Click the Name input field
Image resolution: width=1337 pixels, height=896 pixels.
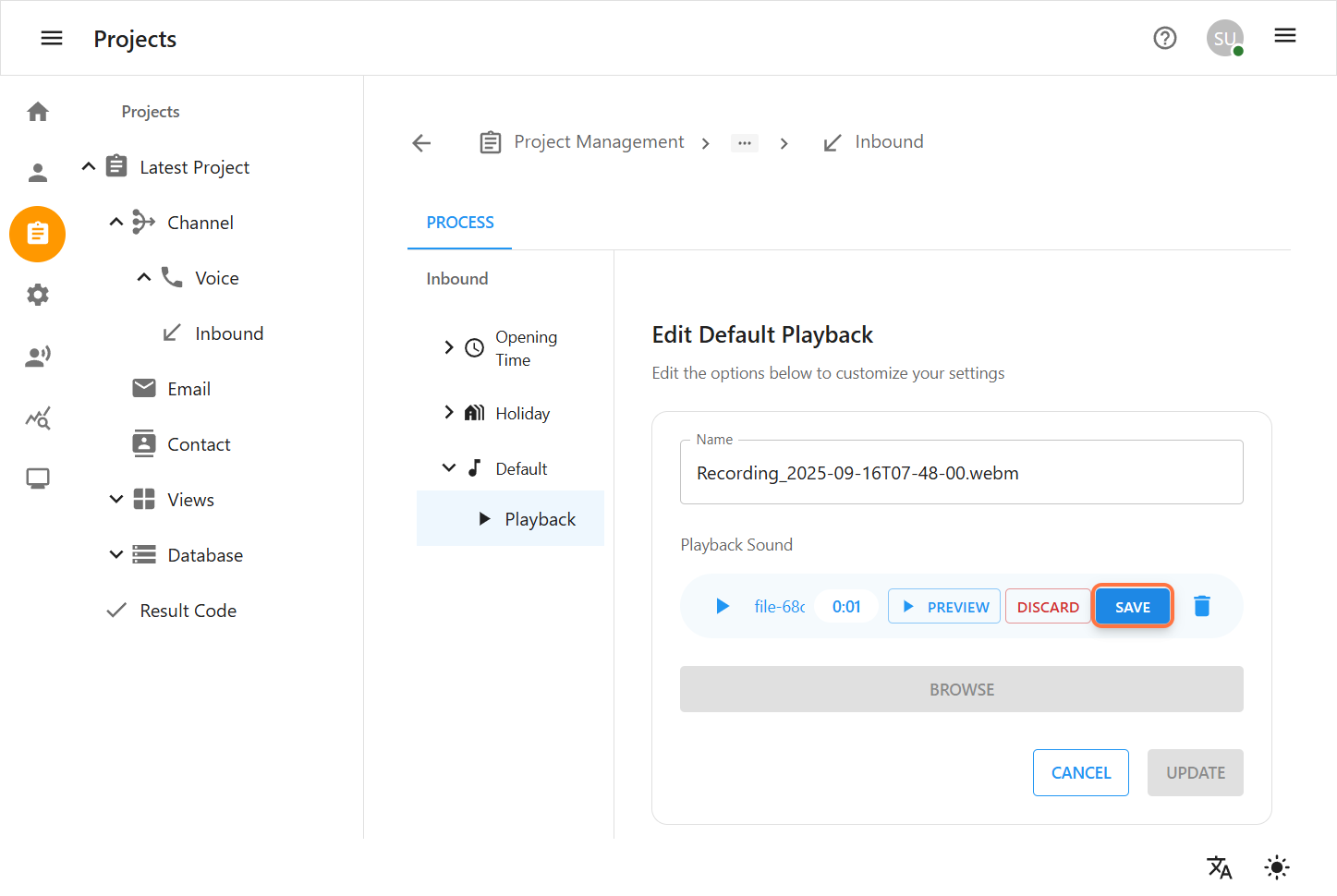(961, 473)
